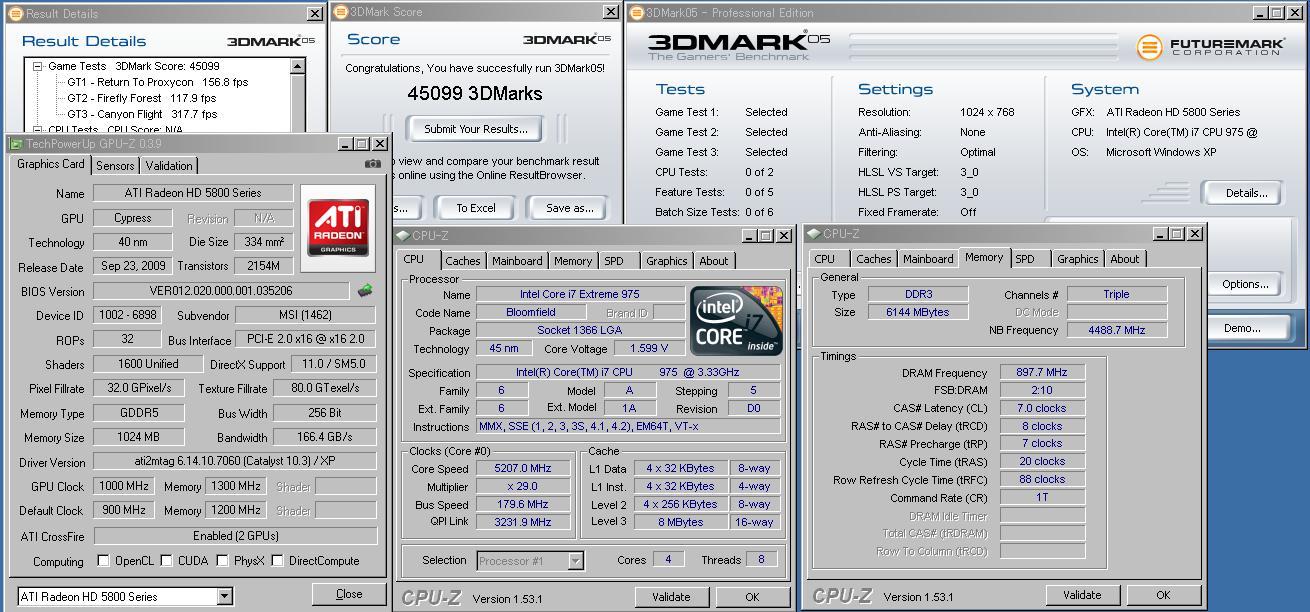The width and height of the screenshot is (1310, 612).
Task: Click the Bandwidth 166.4 GB/s field
Action: pyautogui.click(x=325, y=437)
